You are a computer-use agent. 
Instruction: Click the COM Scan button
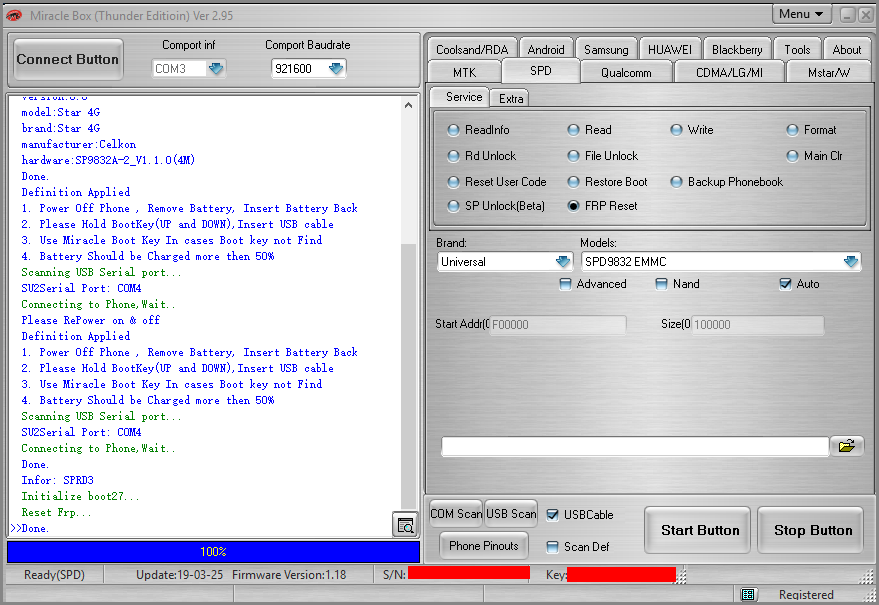(x=456, y=514)
